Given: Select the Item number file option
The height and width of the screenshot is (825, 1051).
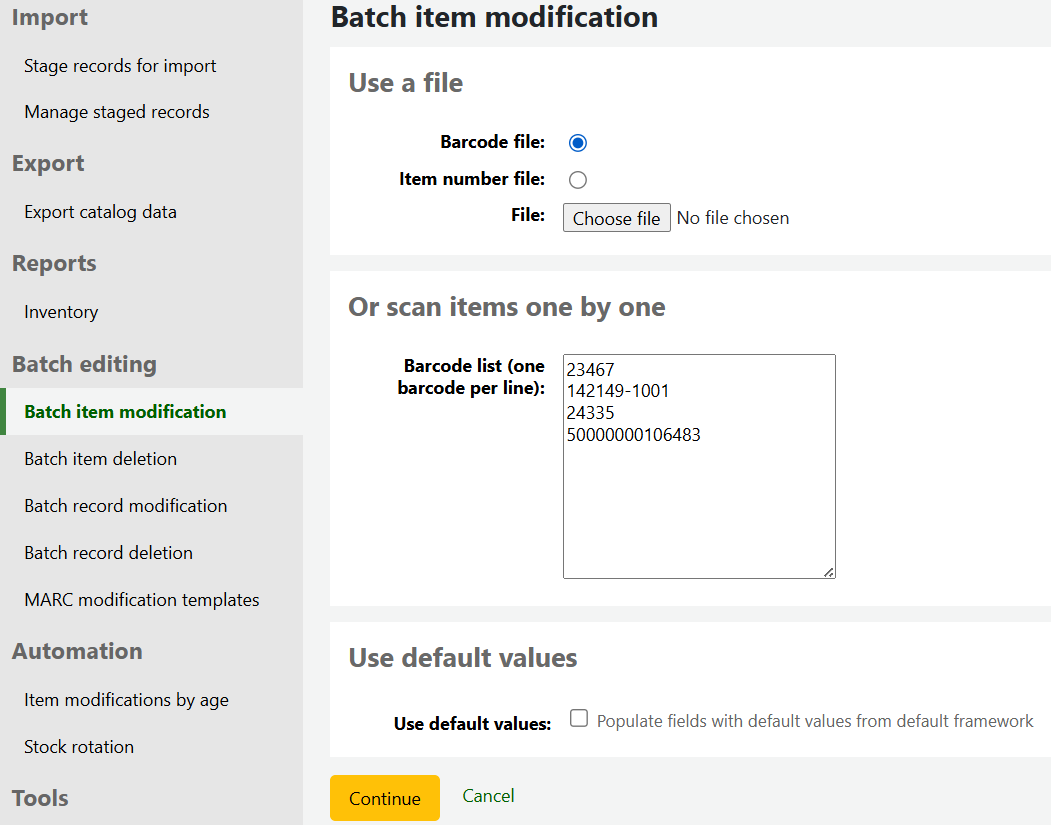Looking at the screenshot, I should coord(577,180).
